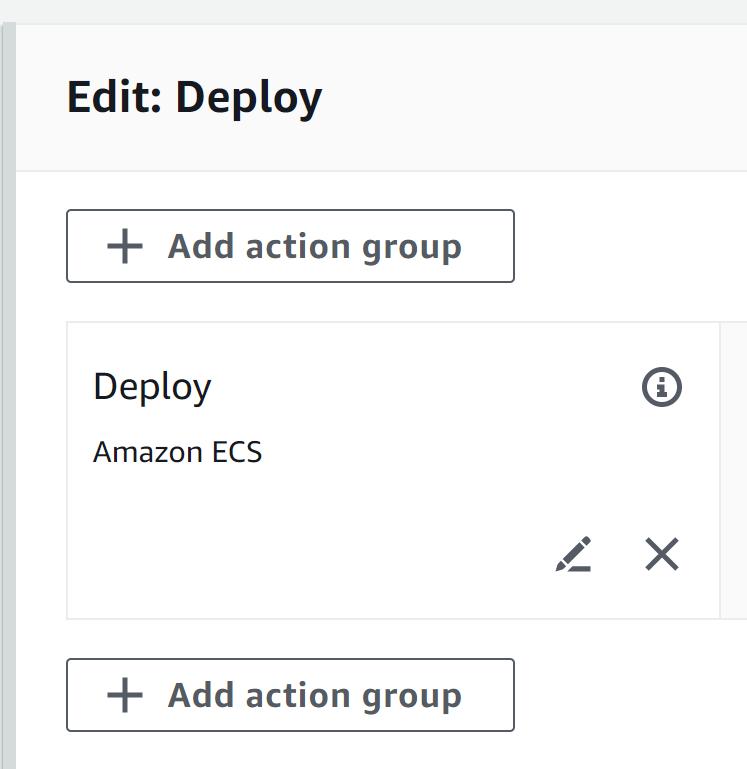Click plus icon in bottom Add action group
Viewport: 747px width, 769px height.
pos(125,695)
